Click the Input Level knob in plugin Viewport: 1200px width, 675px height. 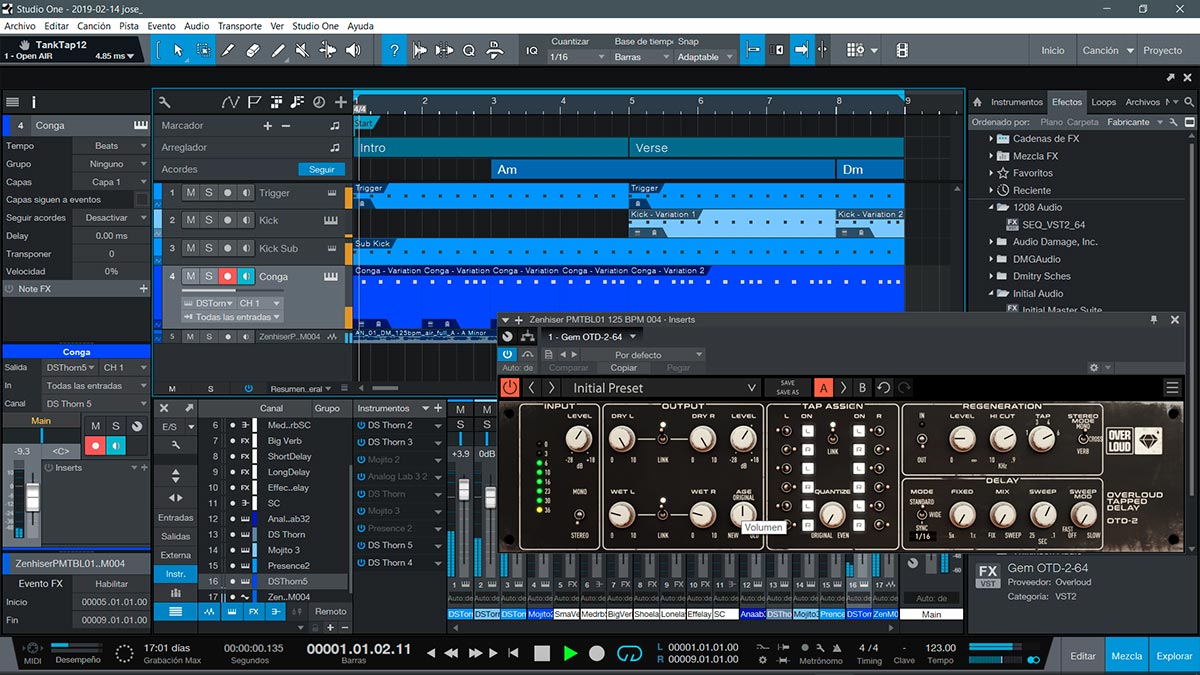tap(578, 438)
